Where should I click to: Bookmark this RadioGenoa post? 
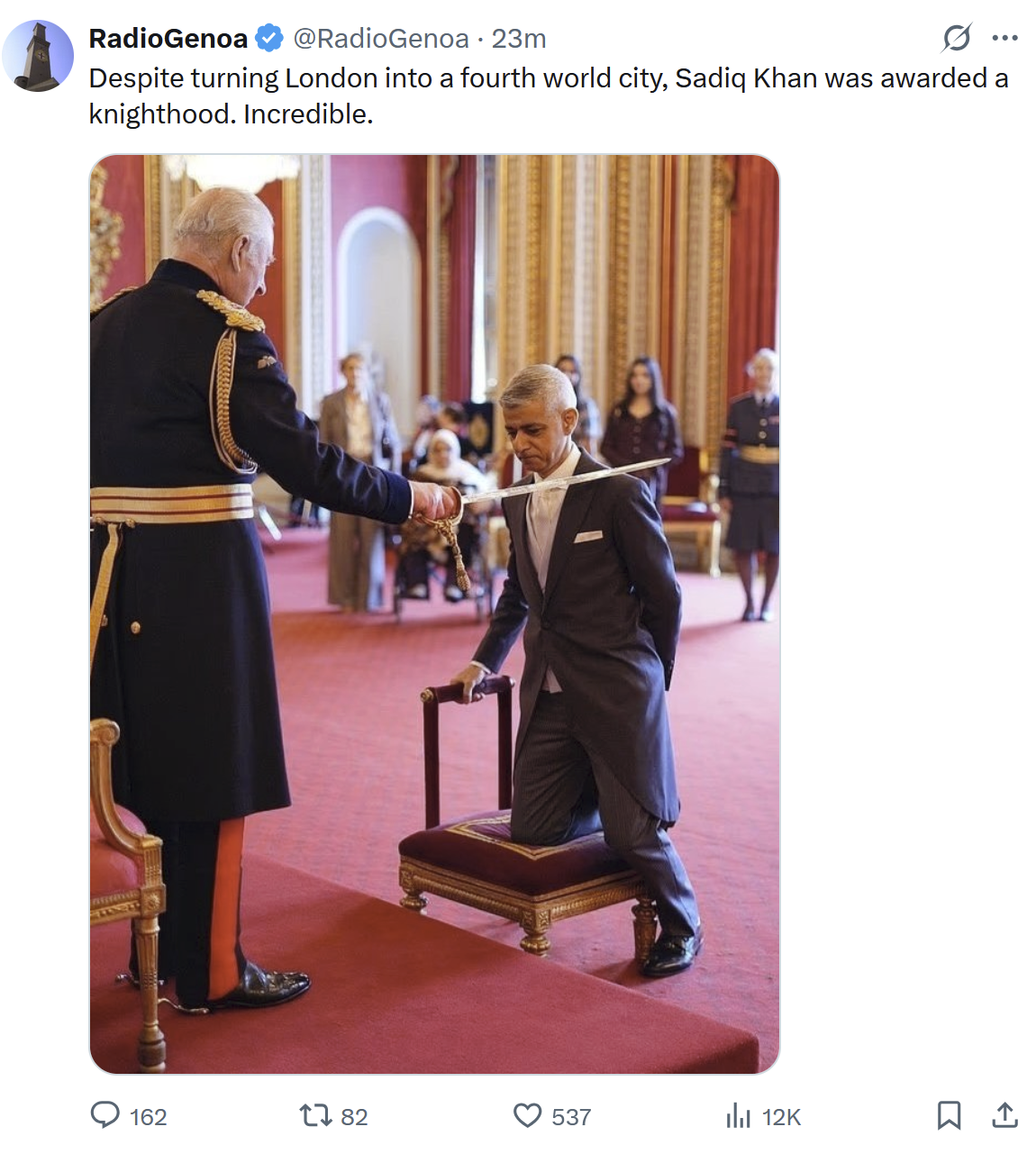(x=949, y=1115)
